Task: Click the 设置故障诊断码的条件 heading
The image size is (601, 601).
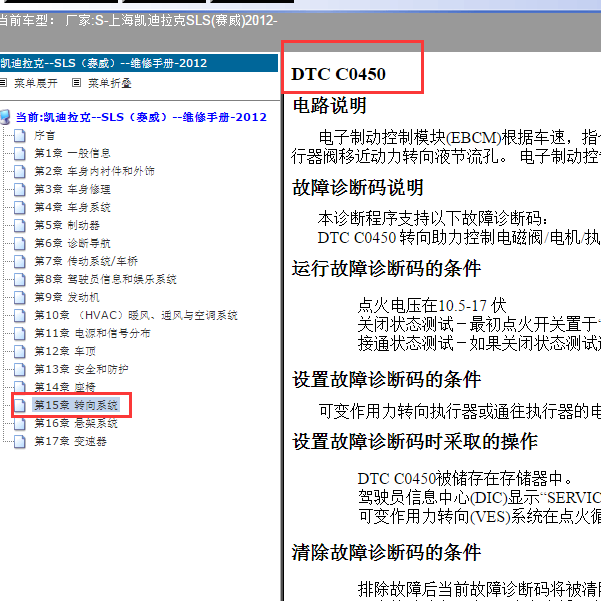Action: coord(386,379)
